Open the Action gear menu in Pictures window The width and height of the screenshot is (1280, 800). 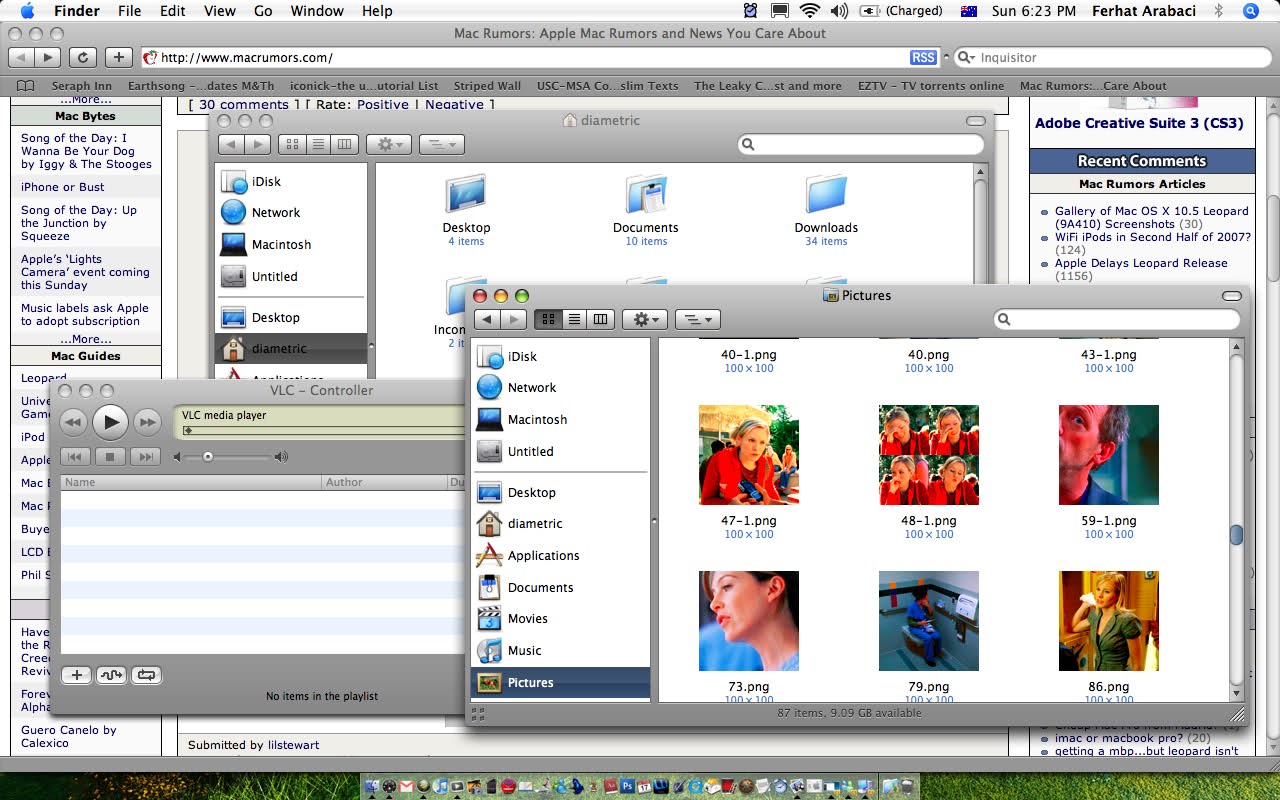(644, 319)
